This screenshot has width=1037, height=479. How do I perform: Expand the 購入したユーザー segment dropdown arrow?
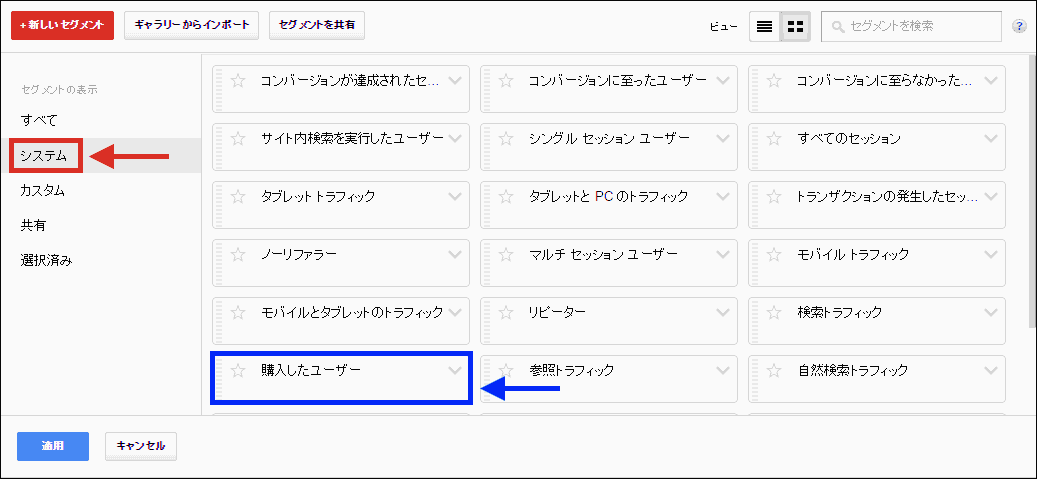(455, 370)
